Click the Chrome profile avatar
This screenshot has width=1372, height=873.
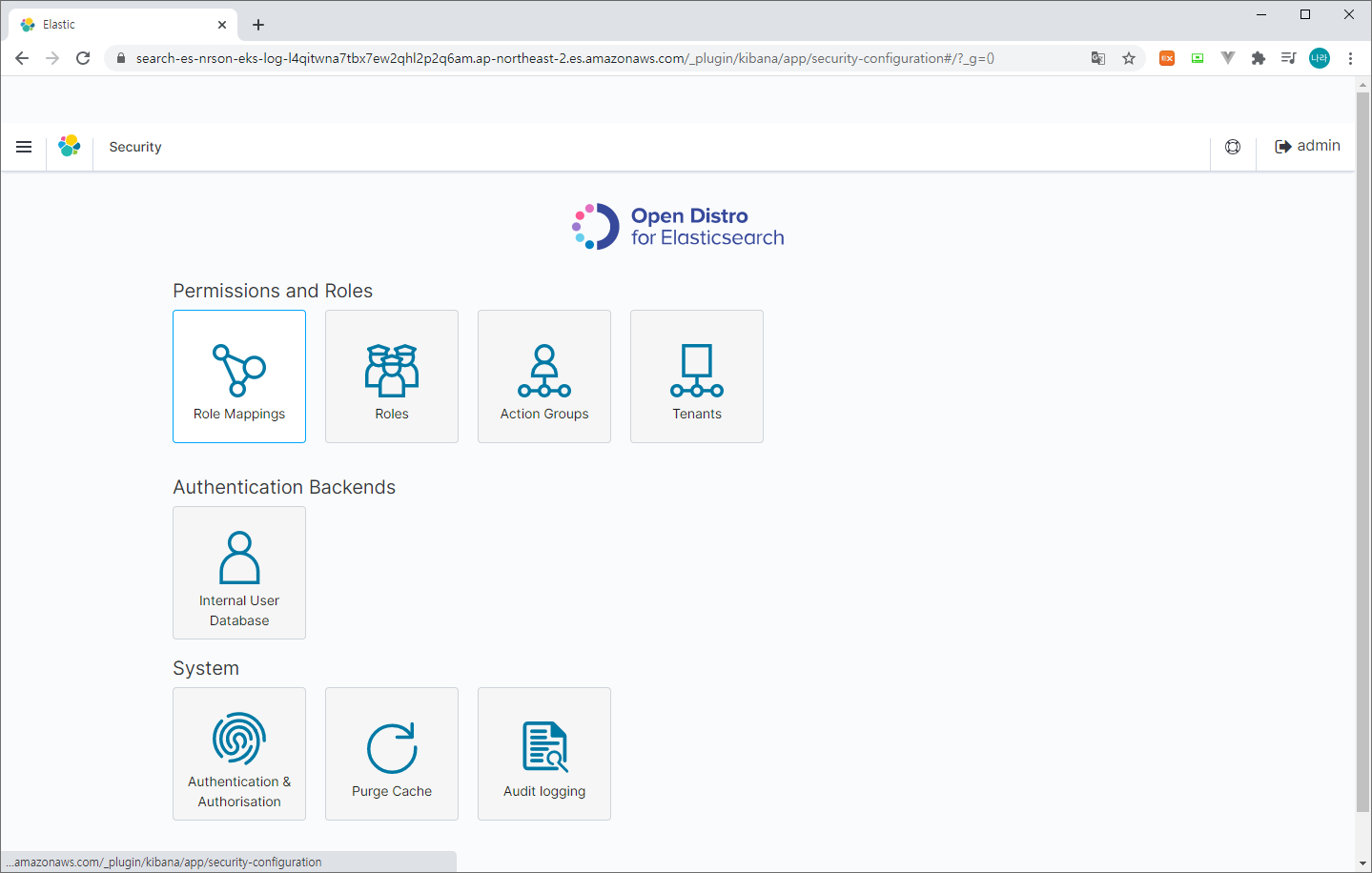click(1320, 58)
